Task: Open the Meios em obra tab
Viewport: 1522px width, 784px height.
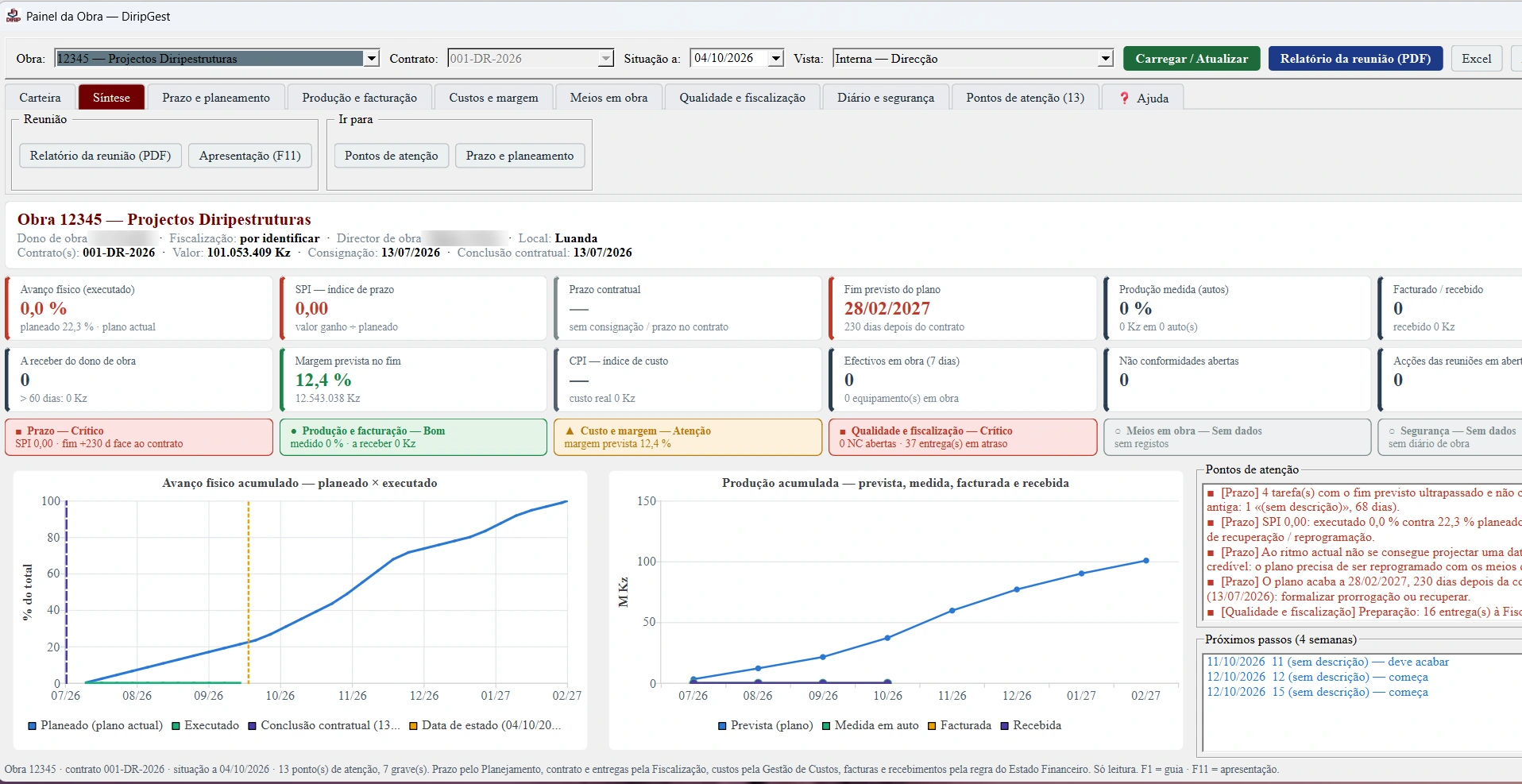Action: [x=608, y=98]
